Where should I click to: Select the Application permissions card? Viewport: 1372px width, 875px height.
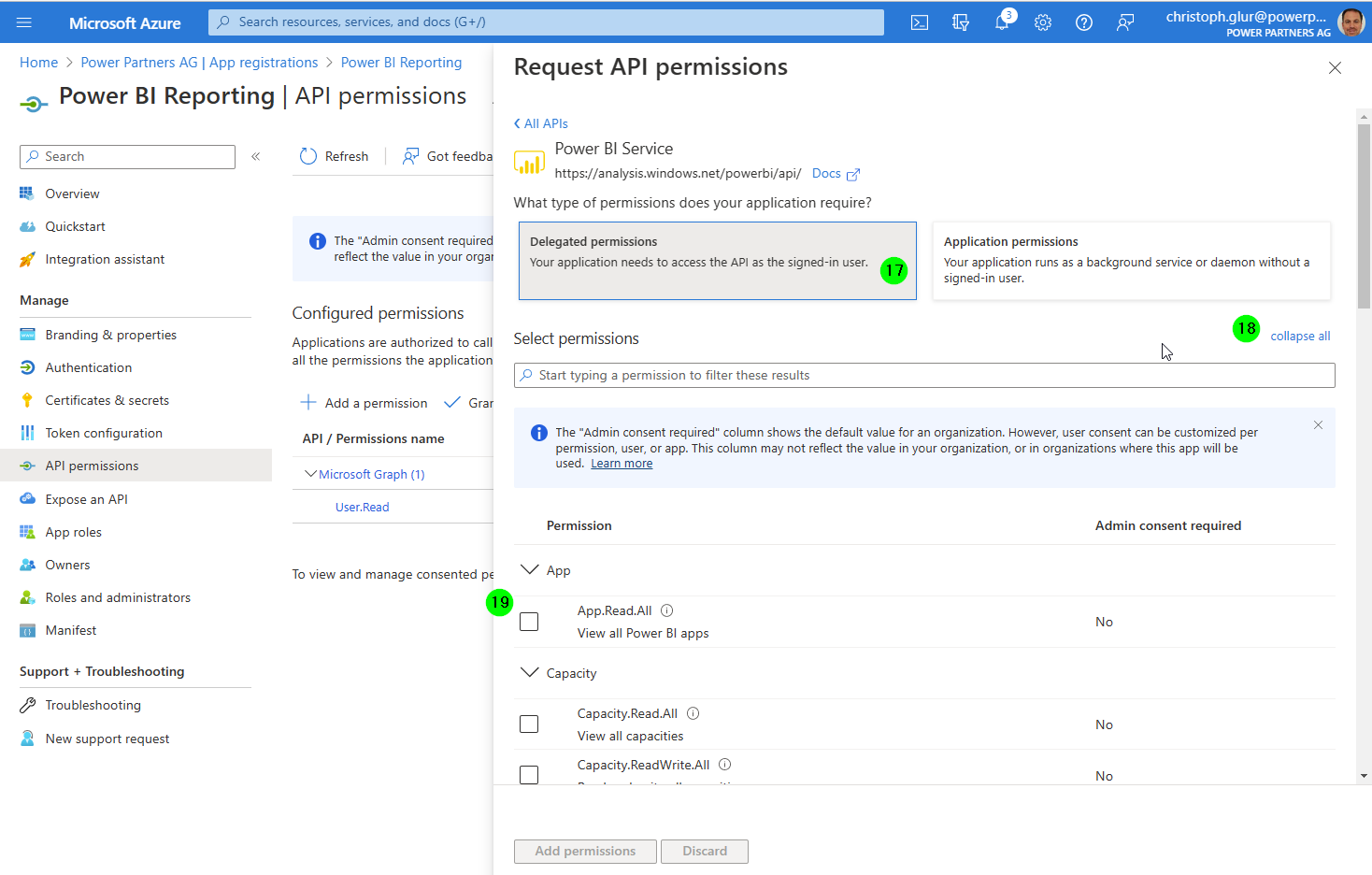pyautogui.click(x=1132, y=261)
